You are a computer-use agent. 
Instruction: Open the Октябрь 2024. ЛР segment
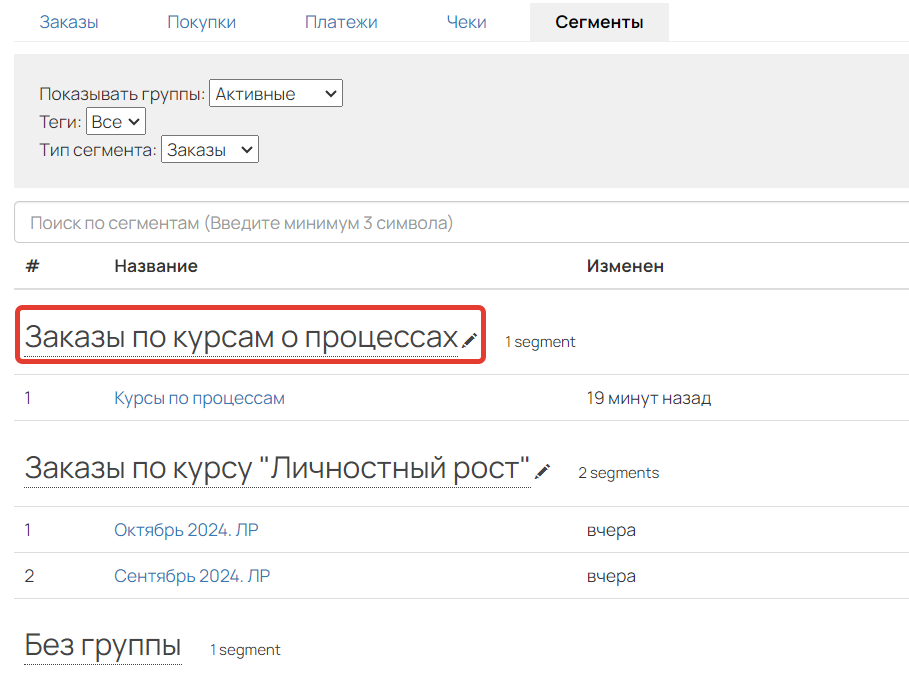186,530
